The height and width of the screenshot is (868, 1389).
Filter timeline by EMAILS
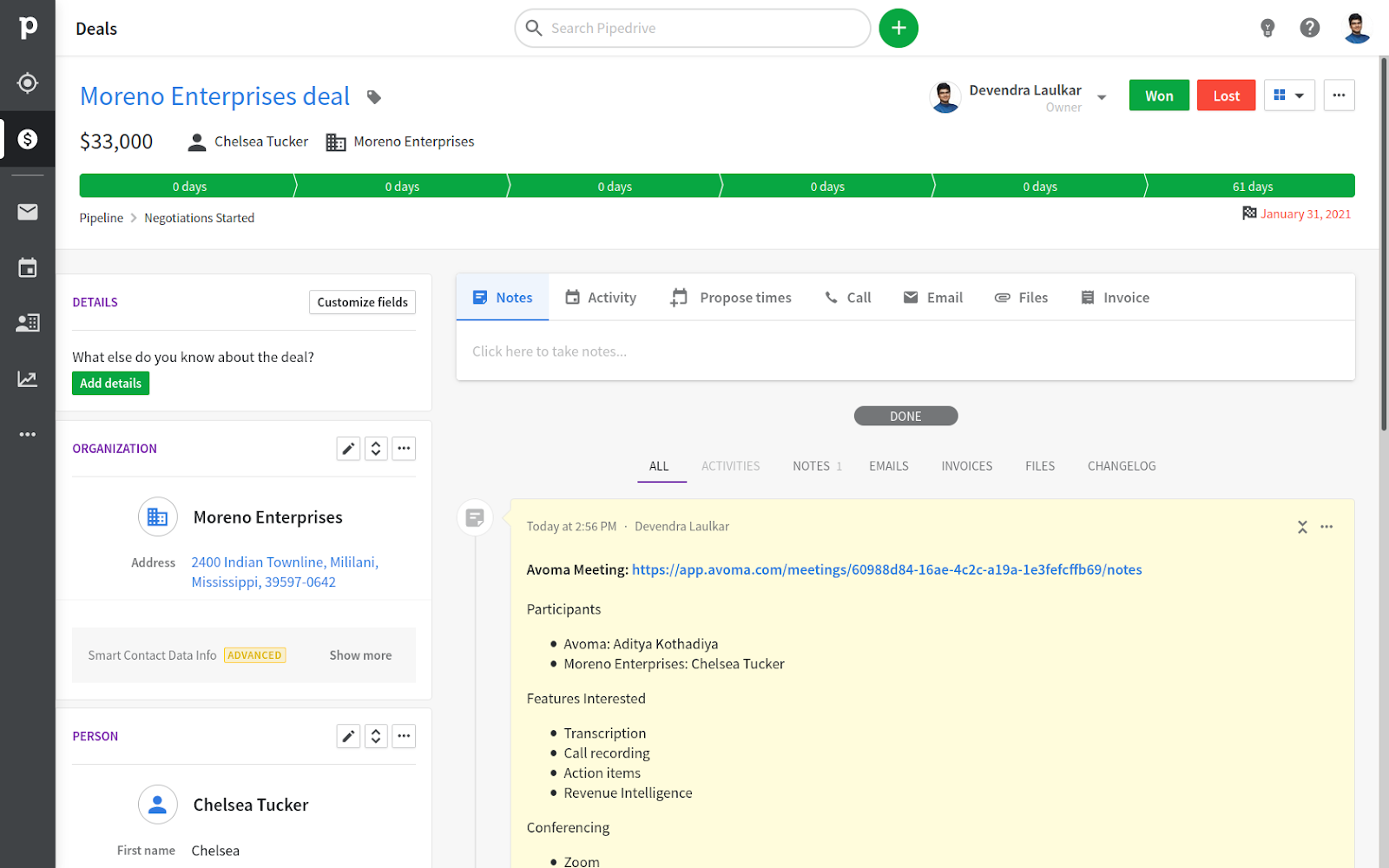[x=889, y=466]
